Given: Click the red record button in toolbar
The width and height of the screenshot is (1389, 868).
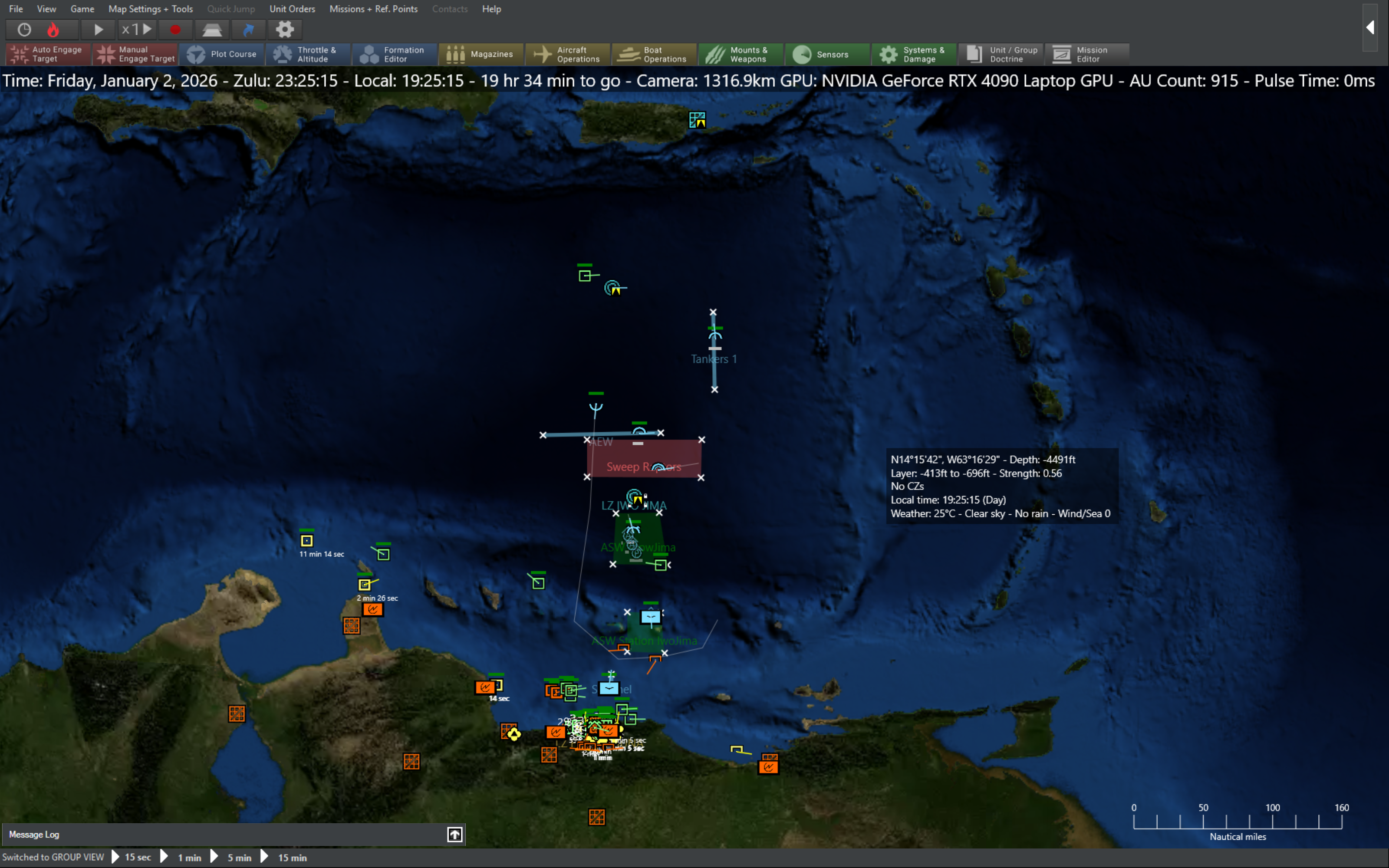Looking at the screenshot, I should click(x=175, y=29).
